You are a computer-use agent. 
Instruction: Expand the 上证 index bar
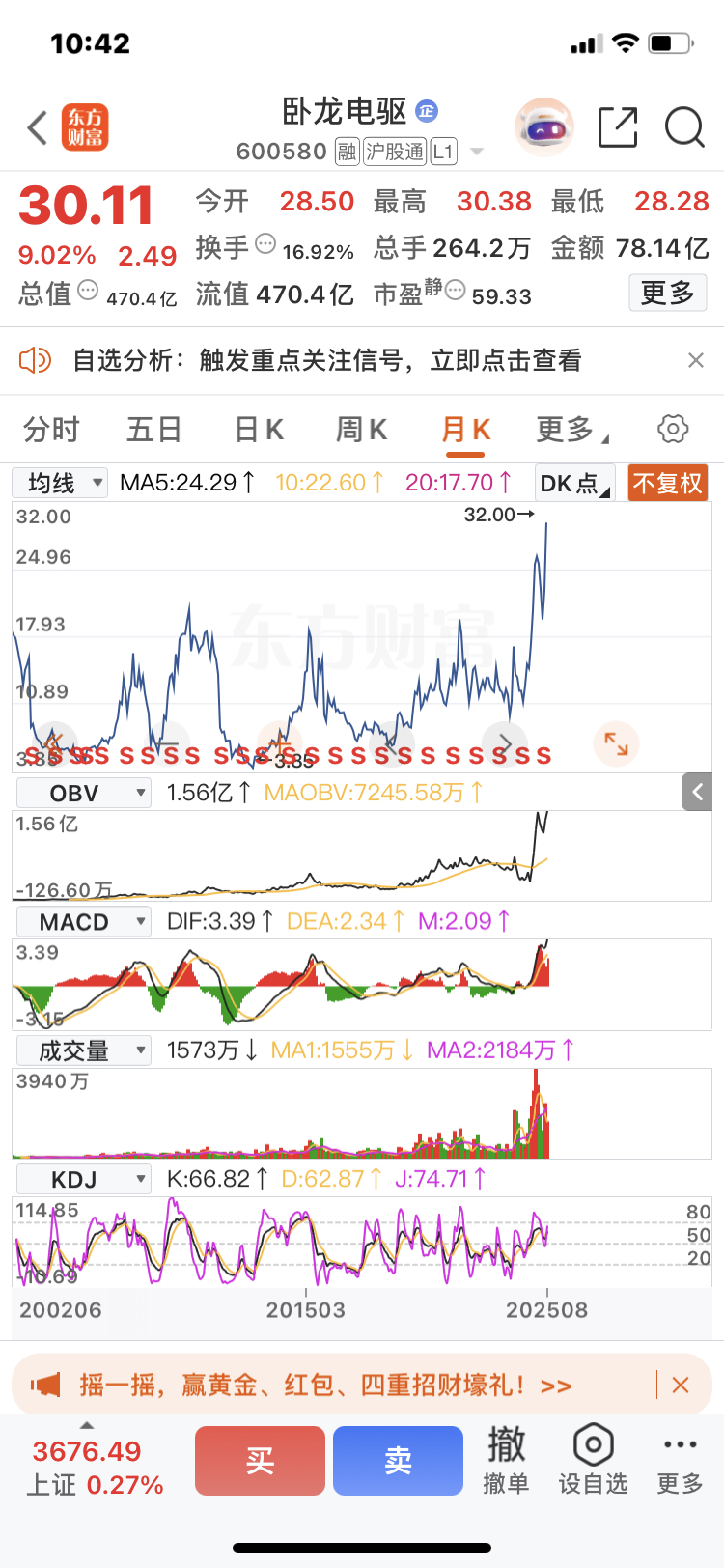87,1425
